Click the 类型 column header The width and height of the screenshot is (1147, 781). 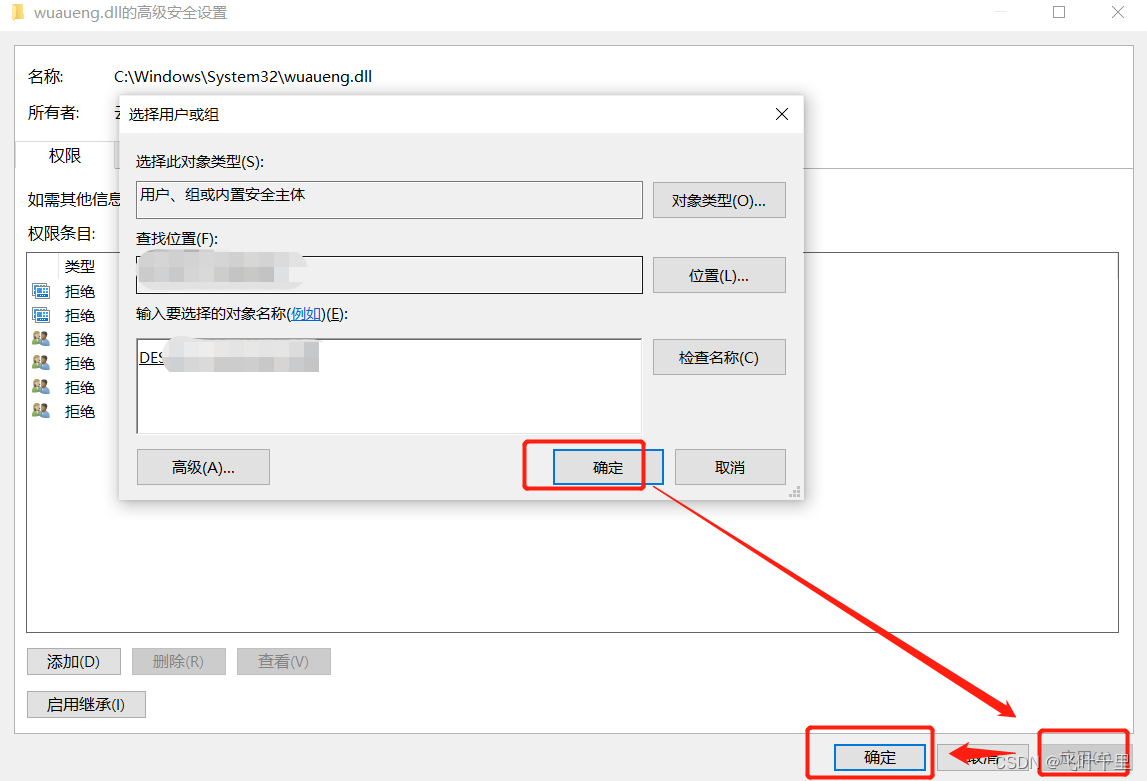80,266
